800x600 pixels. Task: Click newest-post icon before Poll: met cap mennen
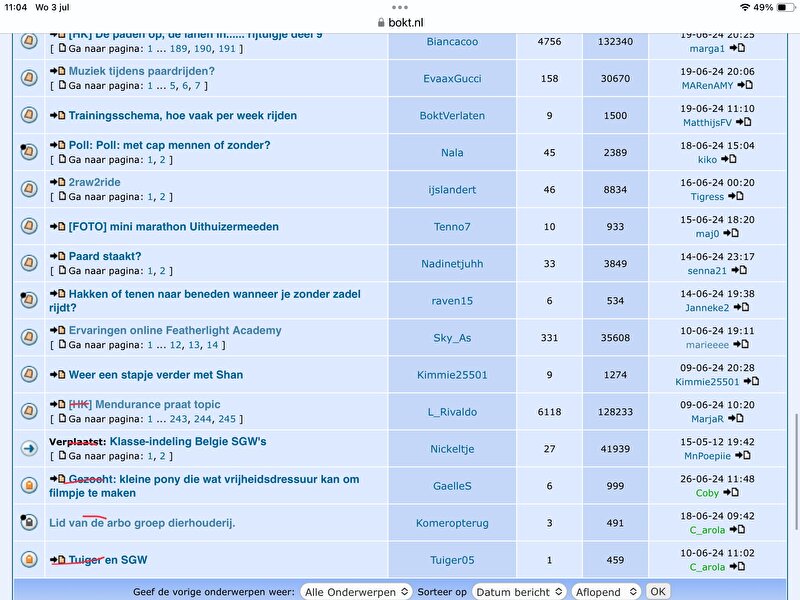point(58,145)
